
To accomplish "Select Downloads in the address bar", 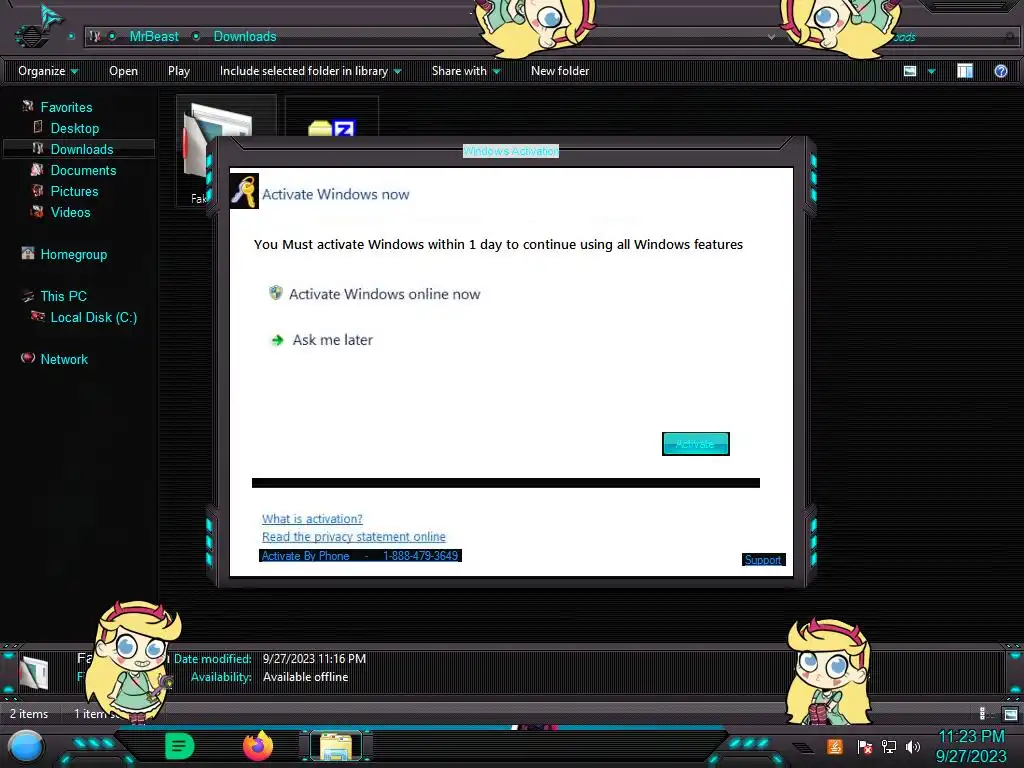I will (245, 37).
